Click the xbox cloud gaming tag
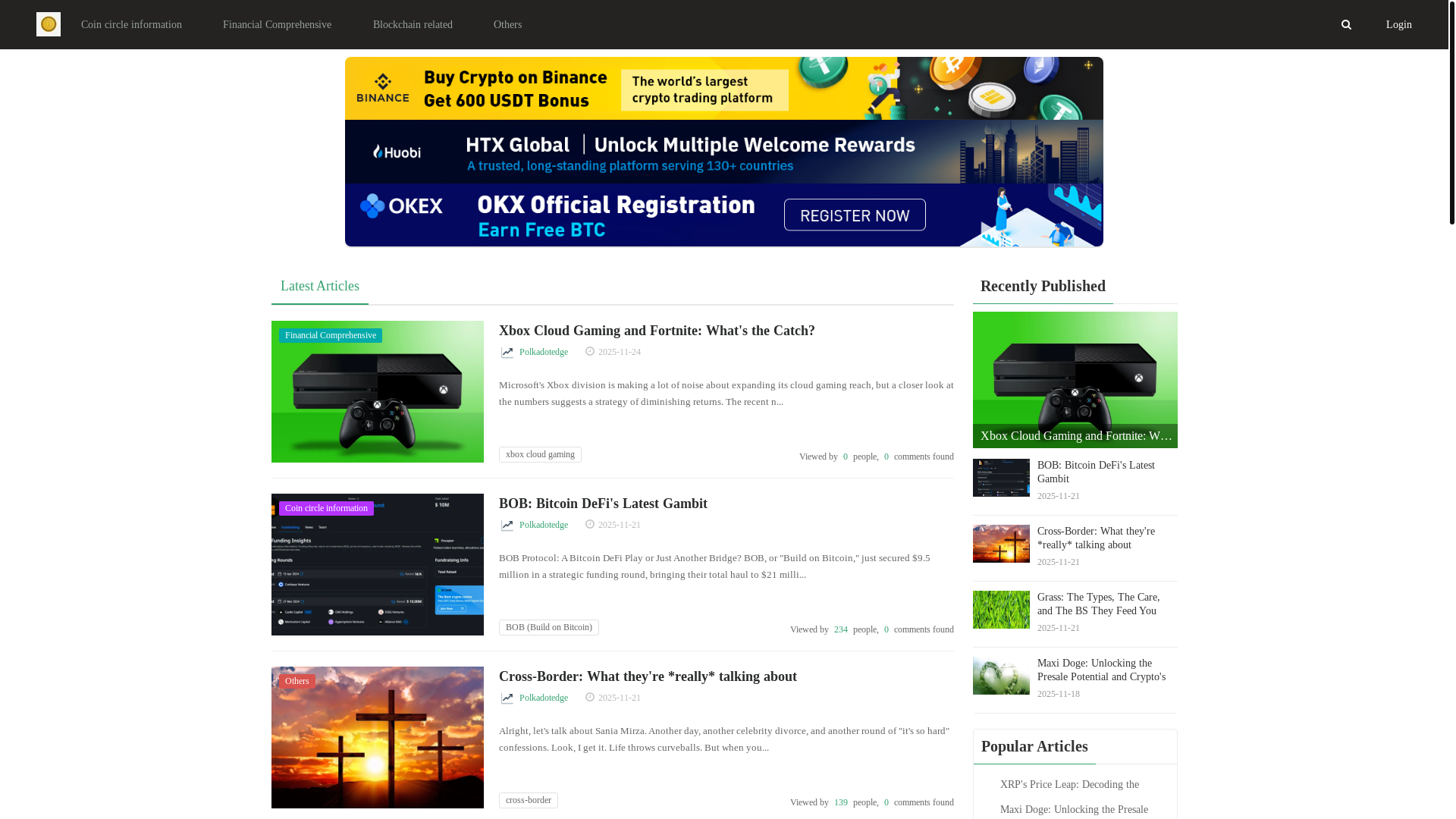 tap(540, 454)
